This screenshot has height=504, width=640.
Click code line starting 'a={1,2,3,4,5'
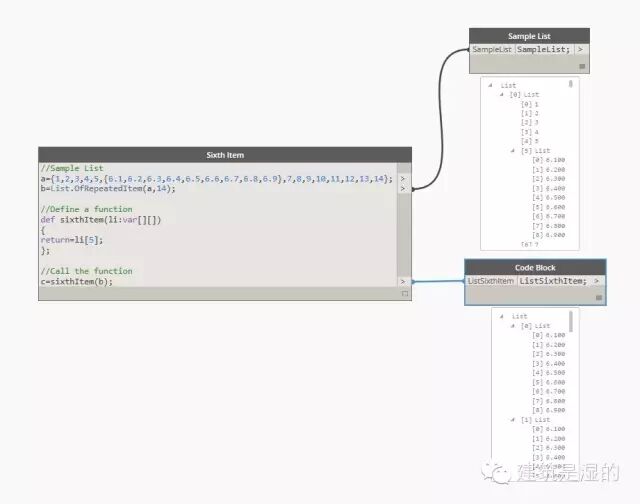coord(217,179)
